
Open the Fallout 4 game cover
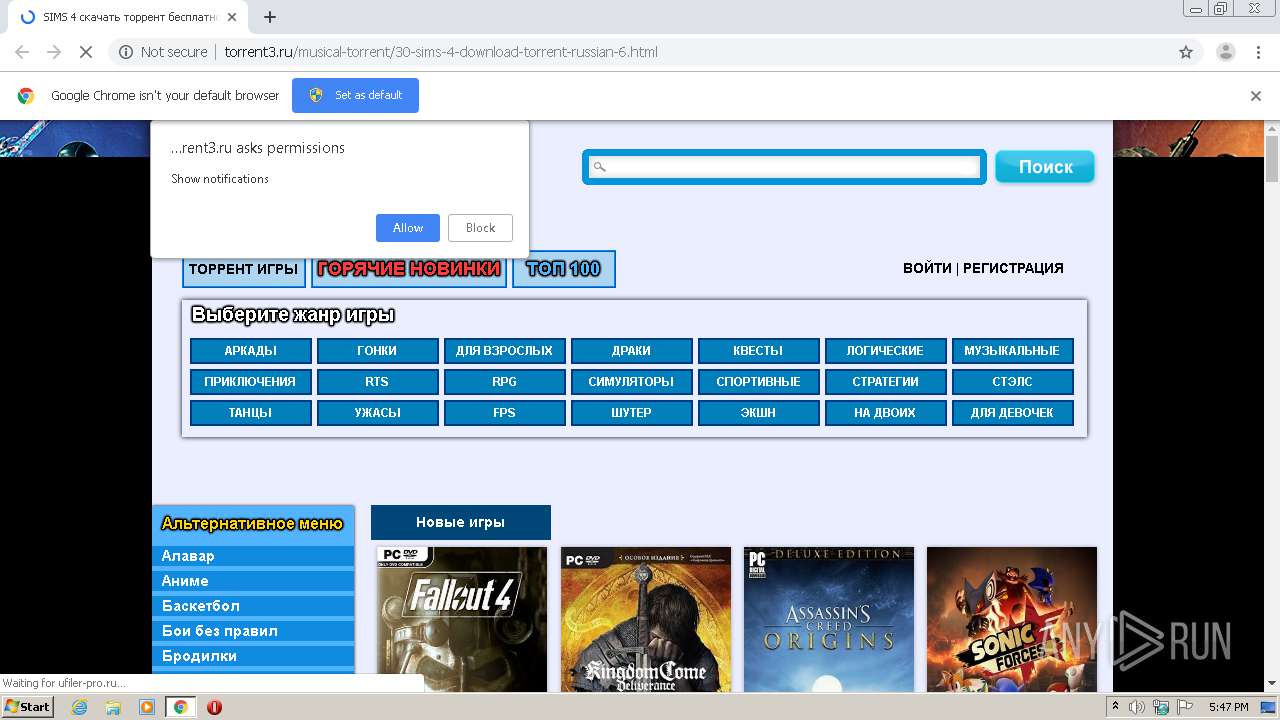pyautogui.click(x=462, y=619)
